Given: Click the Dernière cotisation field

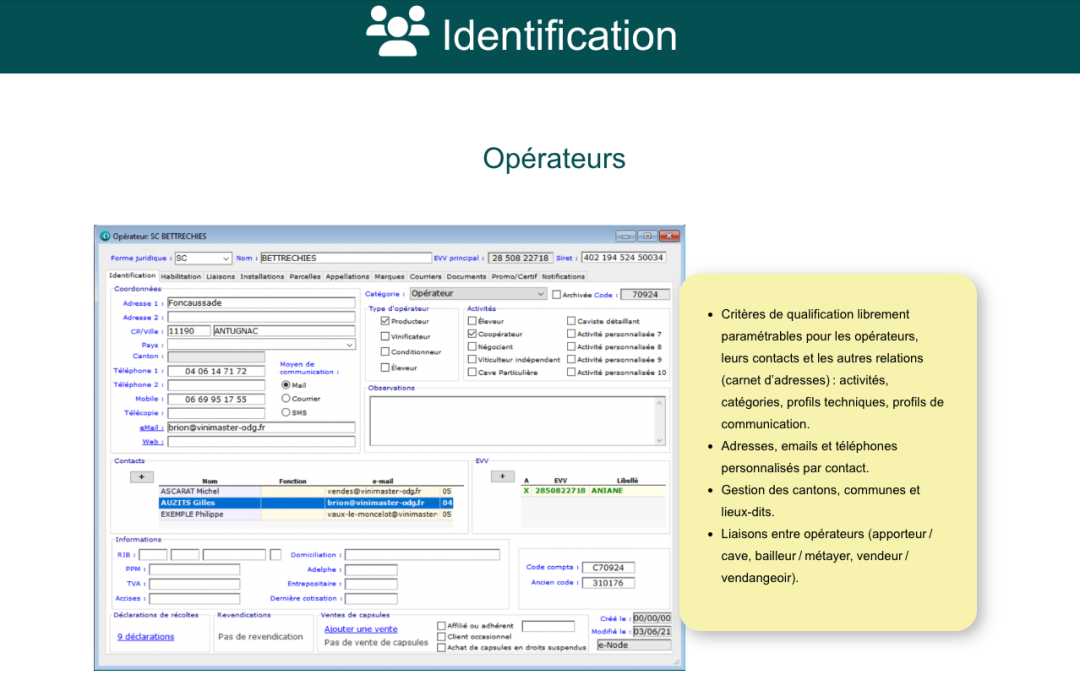Looking at the screenshot, I should point(371,599).
